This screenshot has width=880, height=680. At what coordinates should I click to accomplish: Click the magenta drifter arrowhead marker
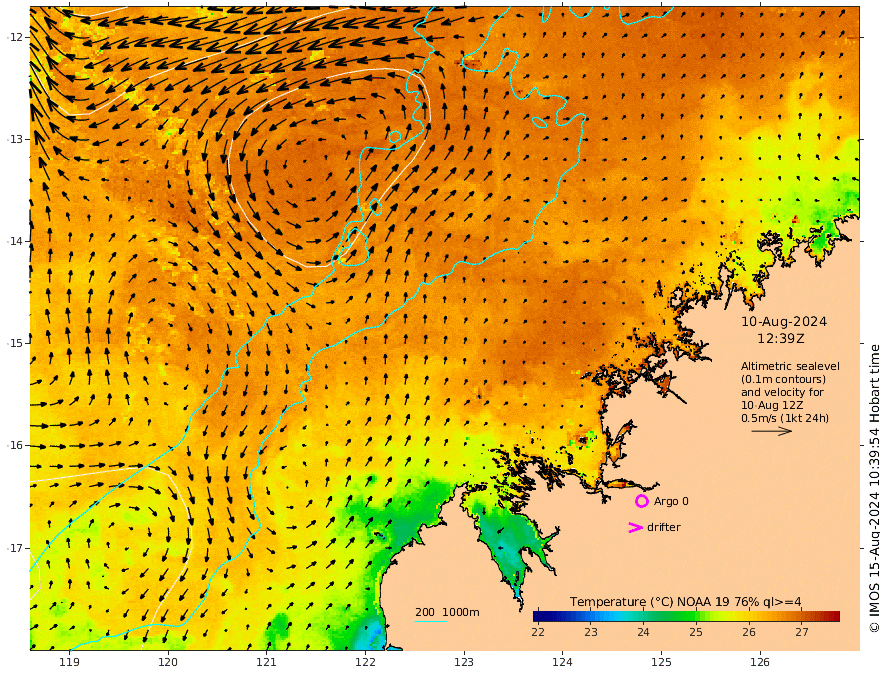(635, 527)
